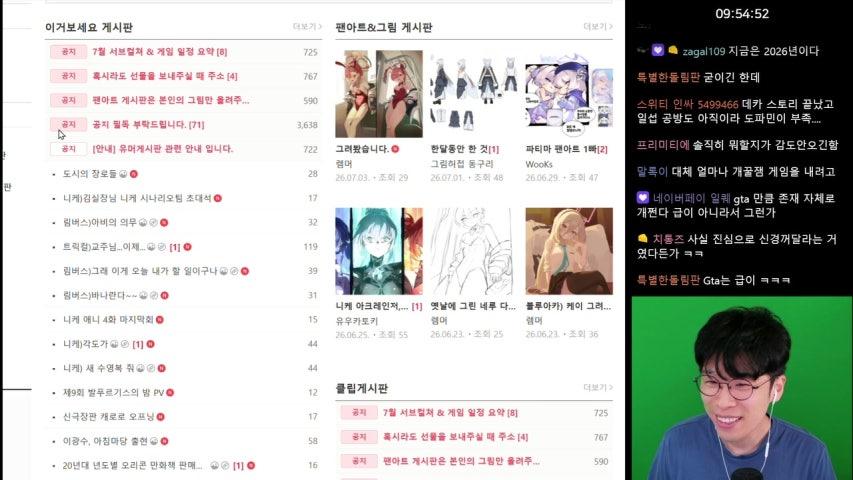This screenshot has height=480, width=853.
Task: Click the title 한달동안 한 것[1]
Action: click(465, 149)
